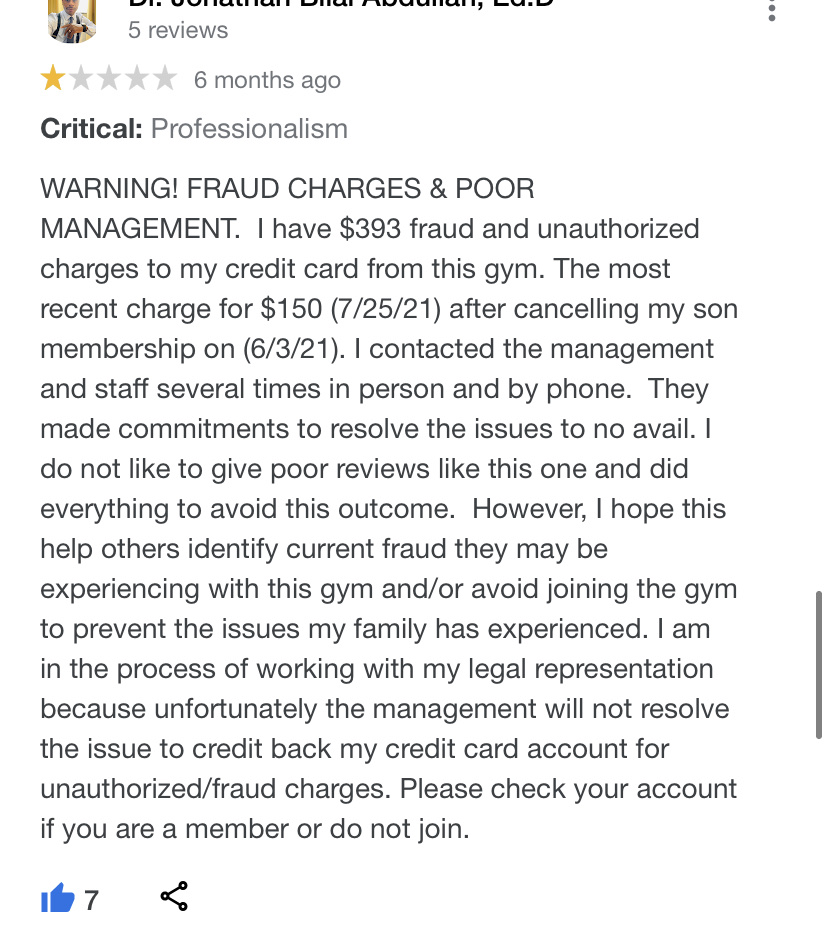Click the "6 months ago" timestamp
Image resolution: width=828 pixels, height=928 pixels.
267,80
